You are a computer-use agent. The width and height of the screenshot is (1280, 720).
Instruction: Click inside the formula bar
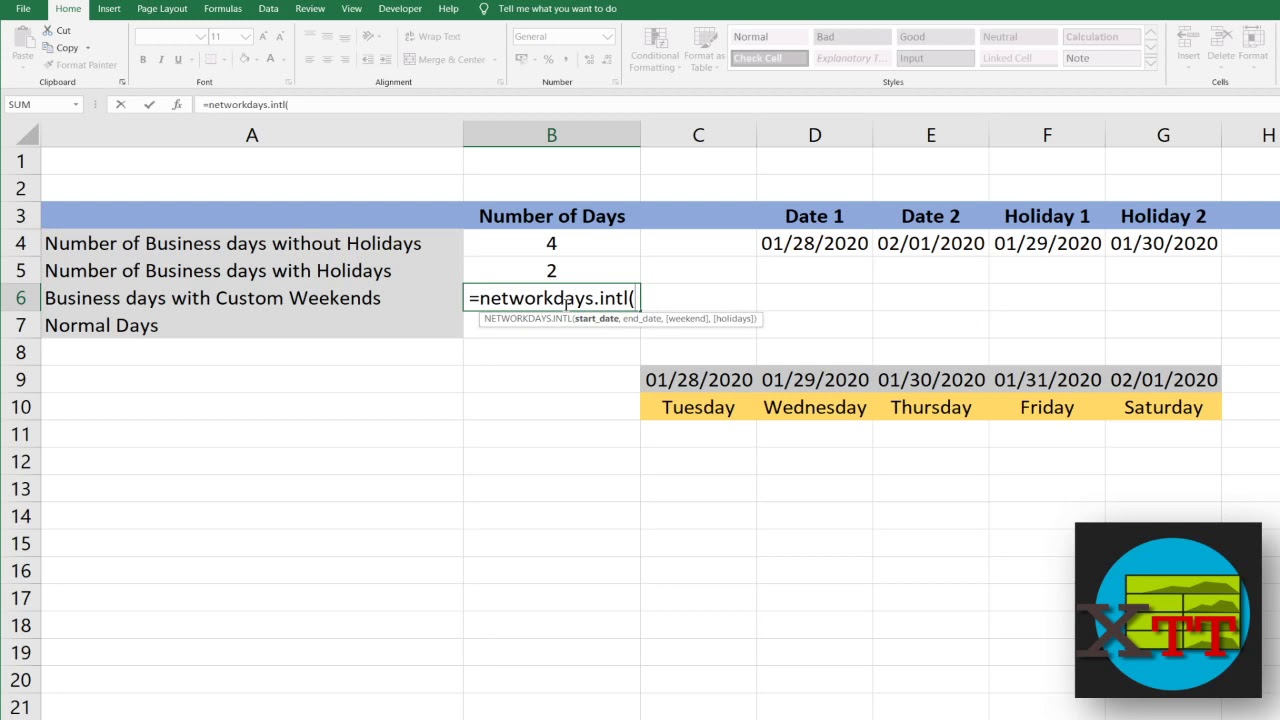pos(736,104)
